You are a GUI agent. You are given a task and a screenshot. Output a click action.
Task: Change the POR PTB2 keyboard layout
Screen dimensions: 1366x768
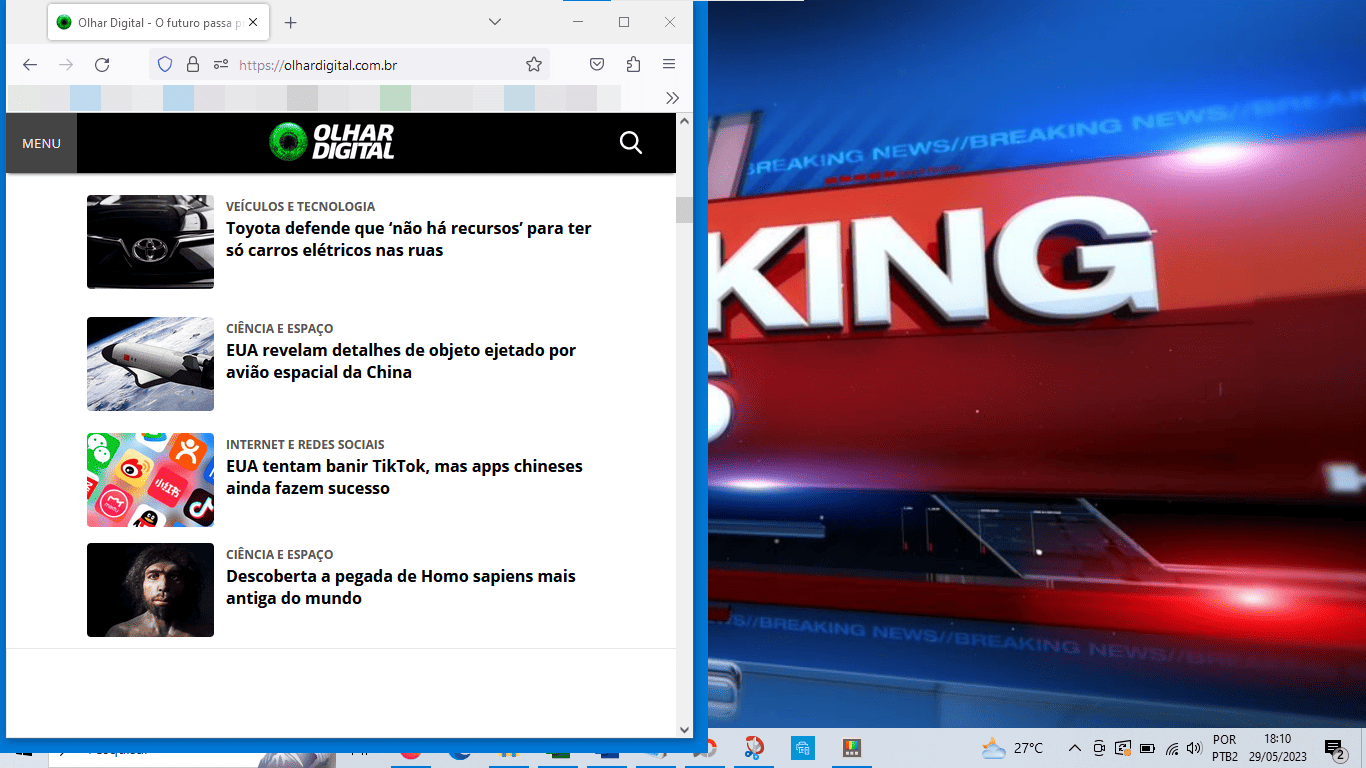click(x=1224, y=748)
